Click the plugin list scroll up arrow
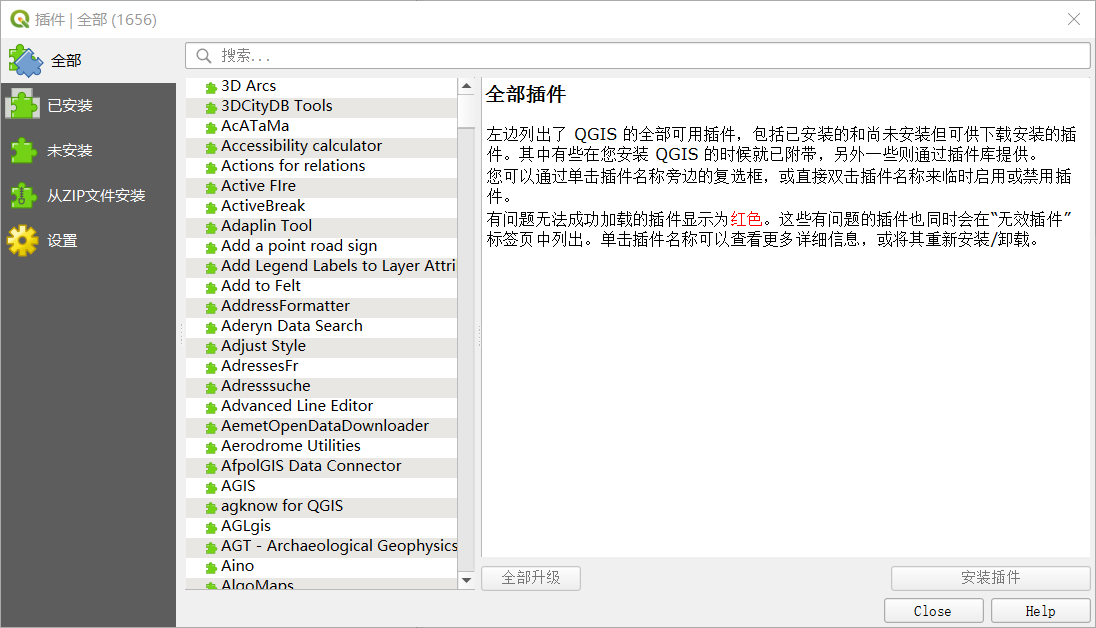1096x628 pixels. coord(466,86)
